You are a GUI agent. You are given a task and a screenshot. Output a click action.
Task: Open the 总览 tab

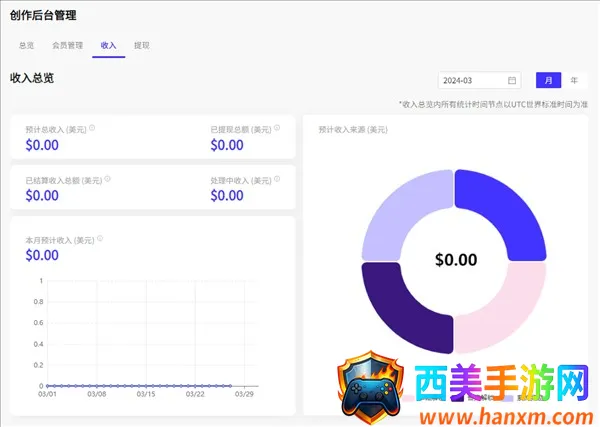[x=27, y=45]
